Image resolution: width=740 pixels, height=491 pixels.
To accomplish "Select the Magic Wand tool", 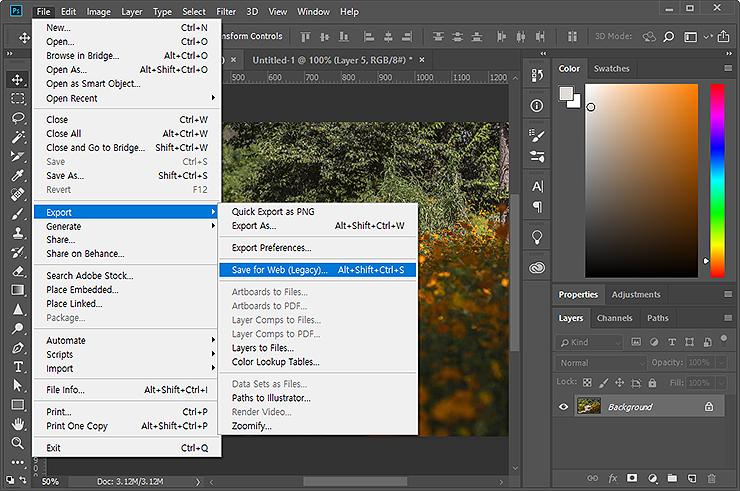I will pos(17,137).
